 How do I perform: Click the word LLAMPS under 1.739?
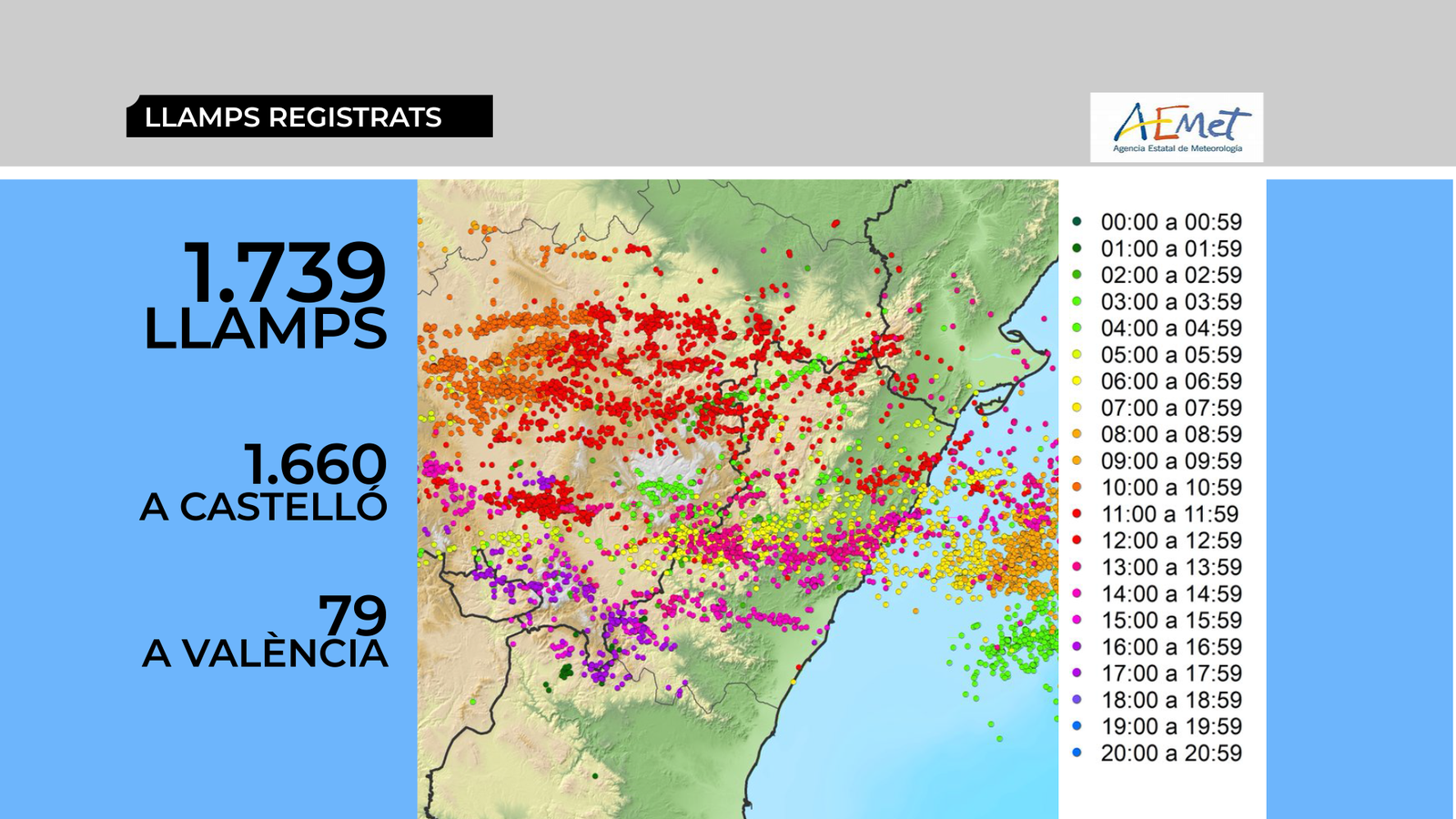(x=265, y=329)
